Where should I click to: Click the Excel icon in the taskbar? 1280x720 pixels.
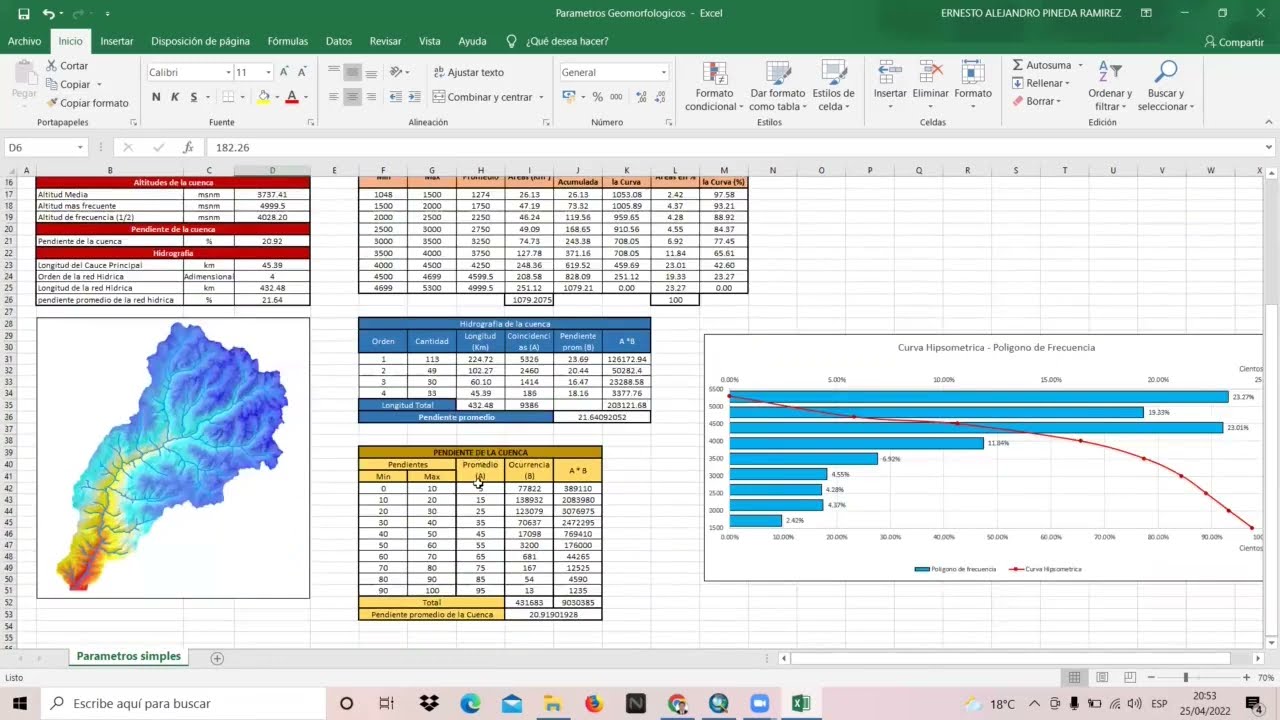[x=800, y=703]
